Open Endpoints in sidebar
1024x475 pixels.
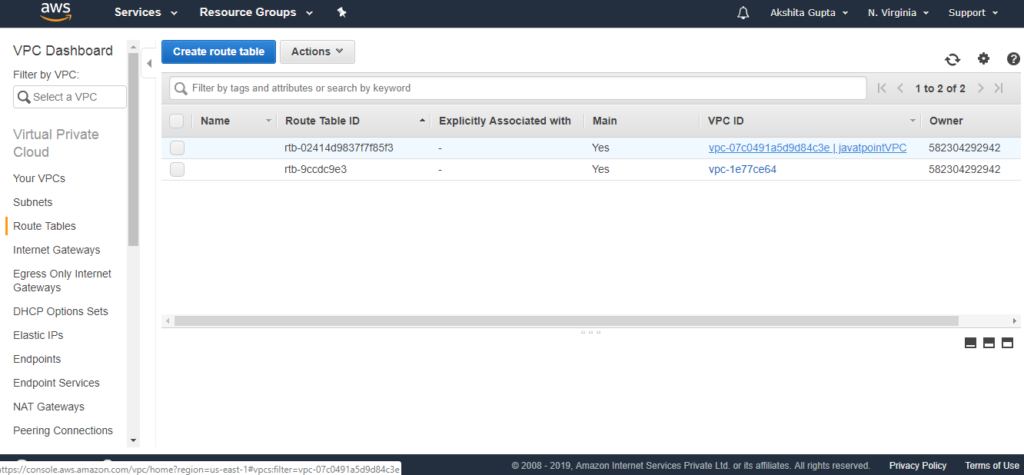click(x=37, y=359)
